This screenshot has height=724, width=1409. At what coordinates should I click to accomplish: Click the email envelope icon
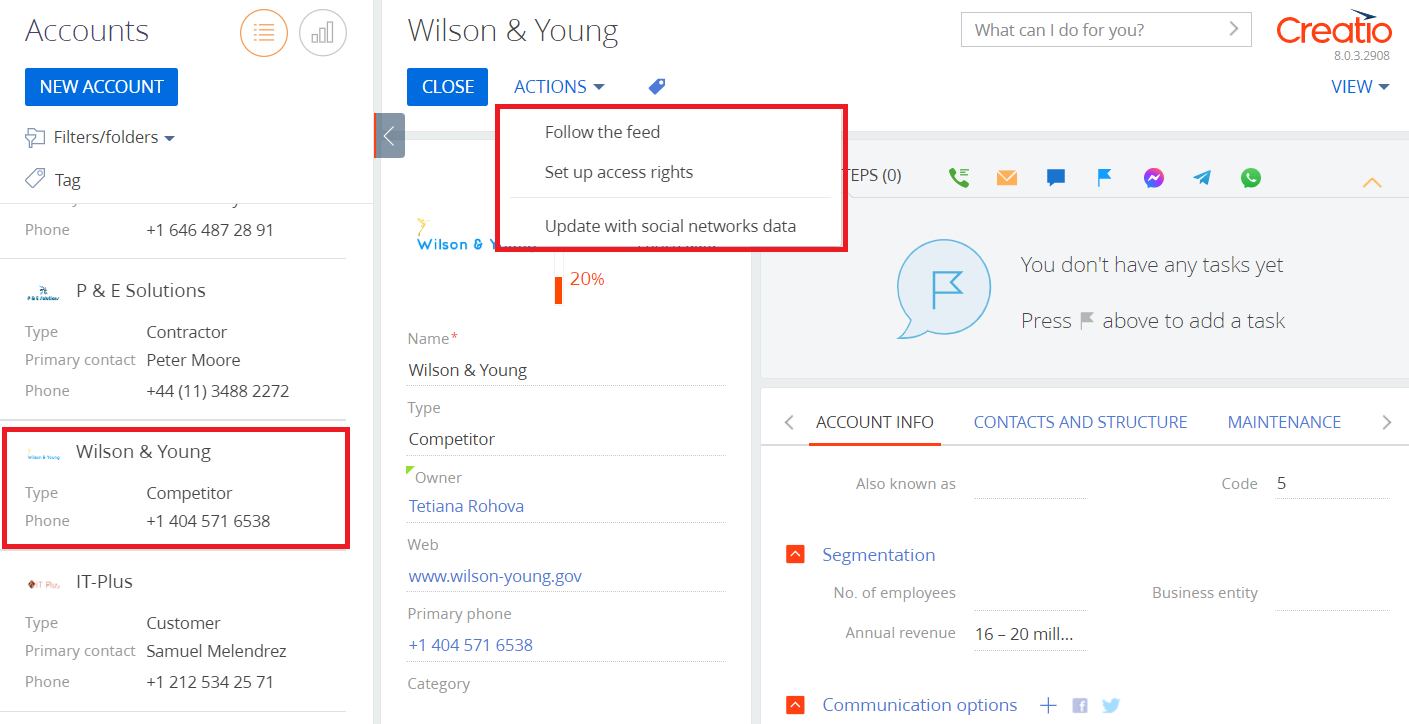[1007, 177]
